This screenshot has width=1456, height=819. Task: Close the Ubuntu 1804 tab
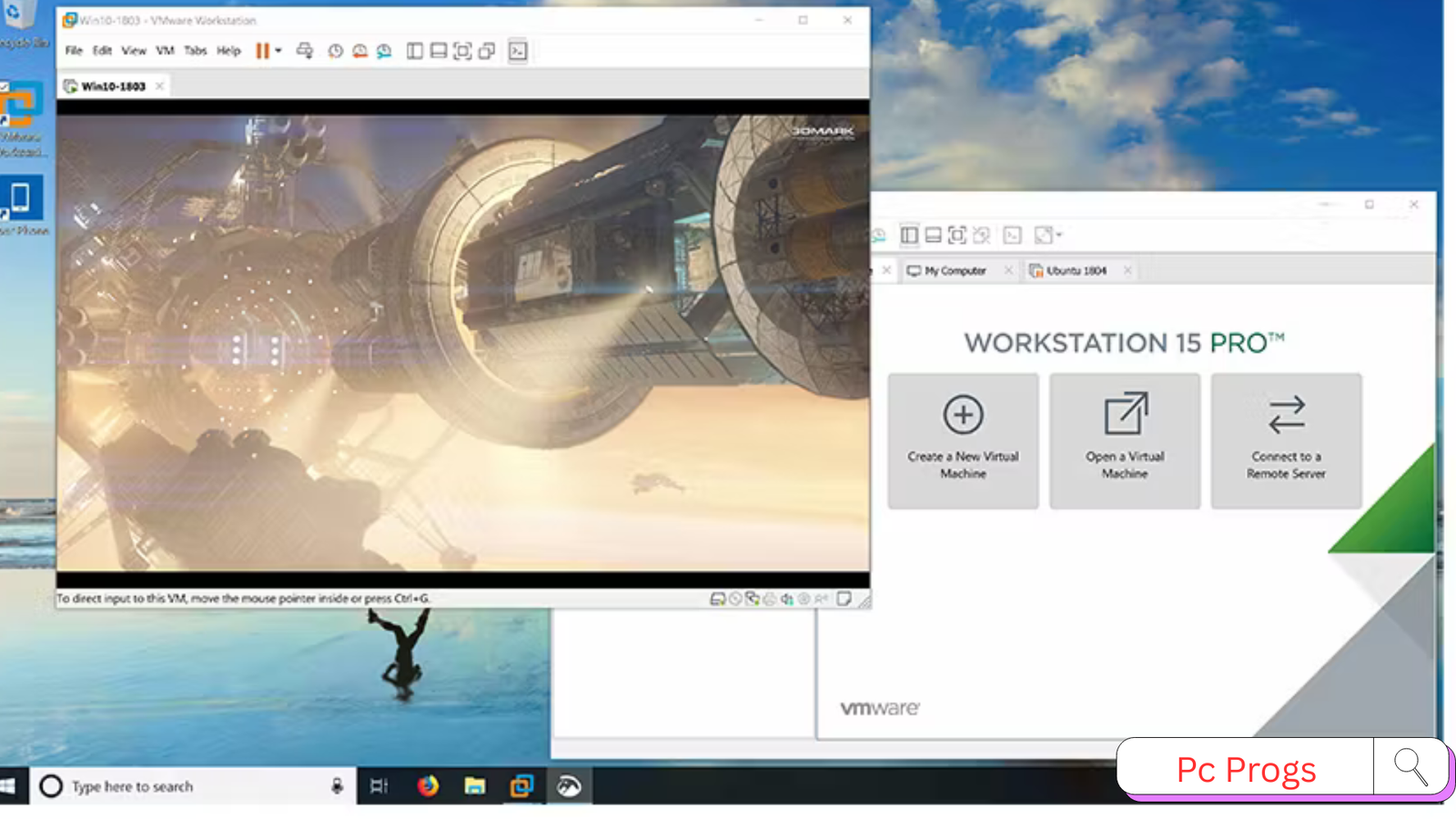point(1127,271)
